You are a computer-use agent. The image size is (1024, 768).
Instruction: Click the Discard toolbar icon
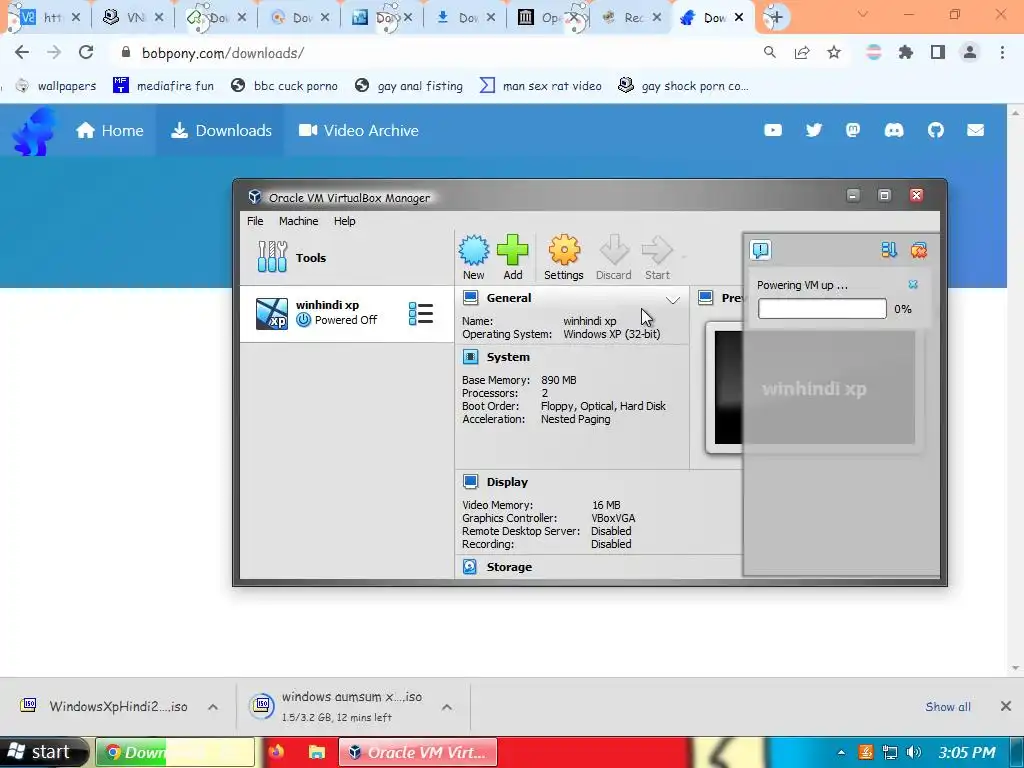click(613, 250)
